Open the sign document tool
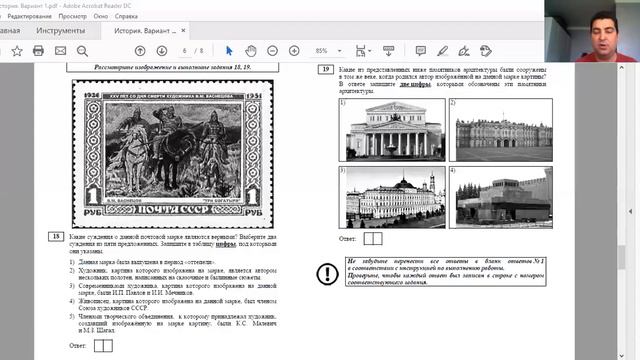 click(464, 51)
